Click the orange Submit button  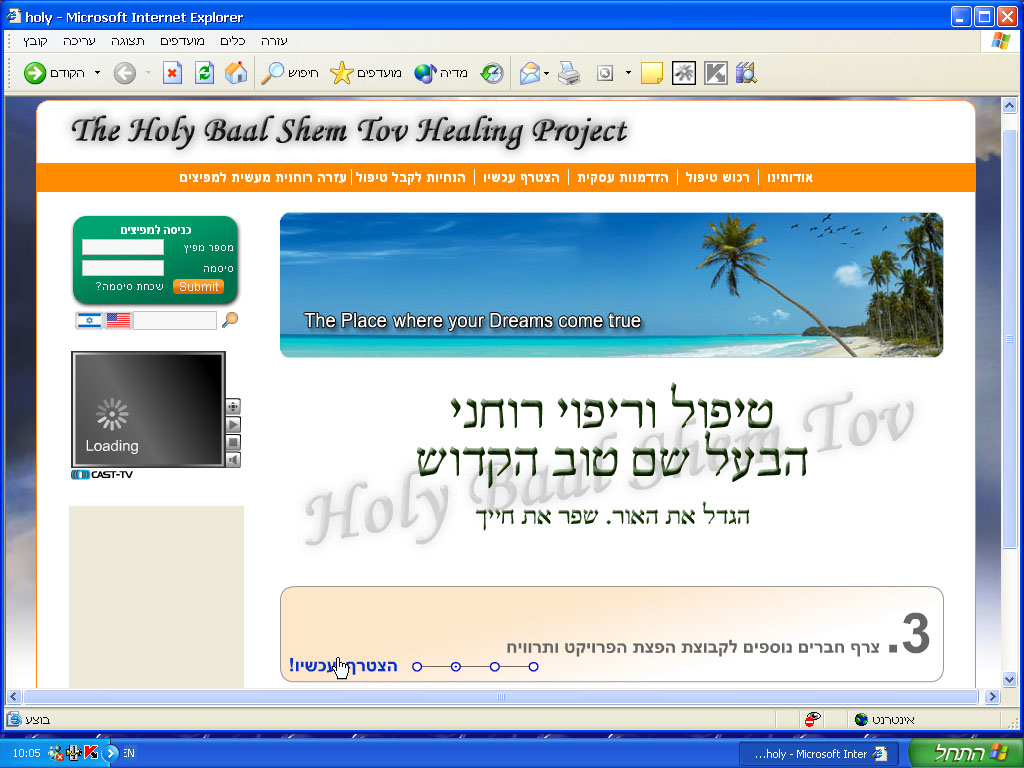(x=199, y=286)
